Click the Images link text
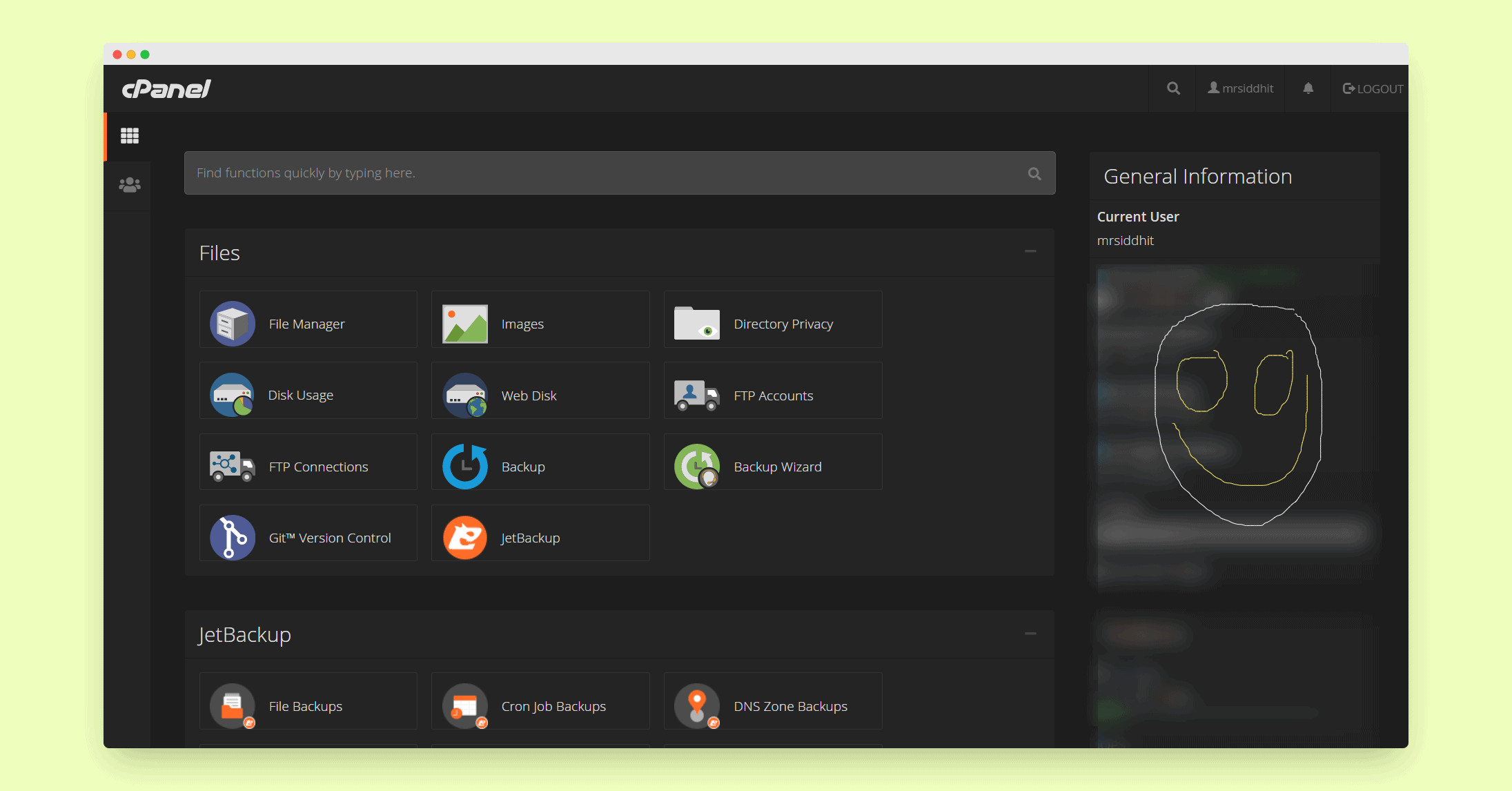 pos(522,324)
